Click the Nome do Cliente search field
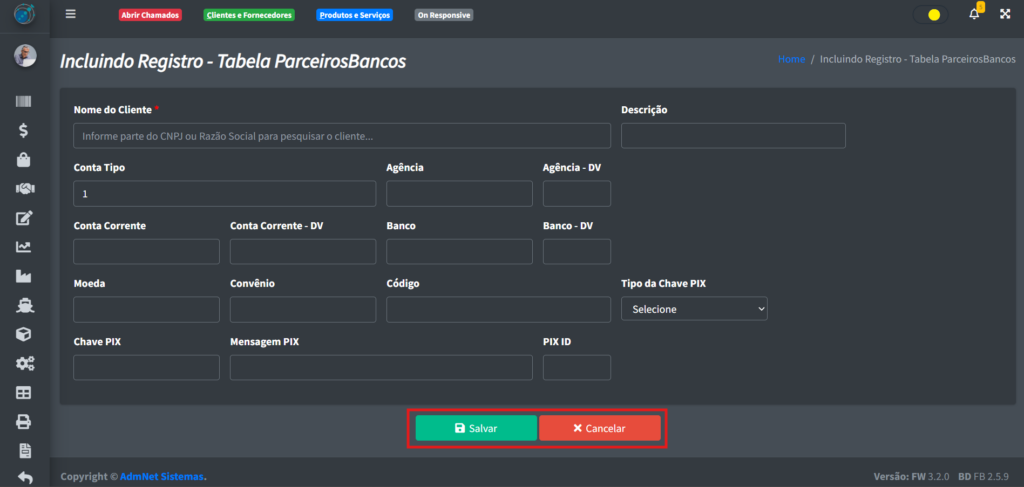Viewport: 1024px width, 487px height. [341, 136]
